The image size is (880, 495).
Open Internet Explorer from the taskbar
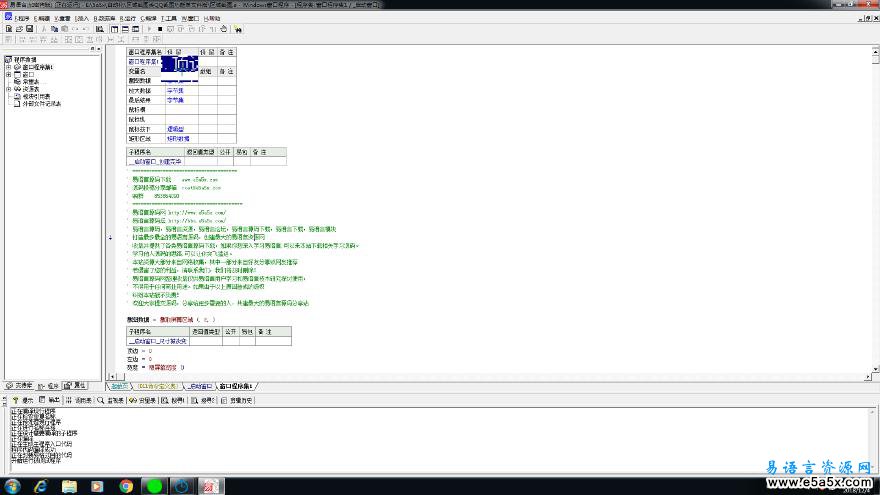(x=41, y=485)
